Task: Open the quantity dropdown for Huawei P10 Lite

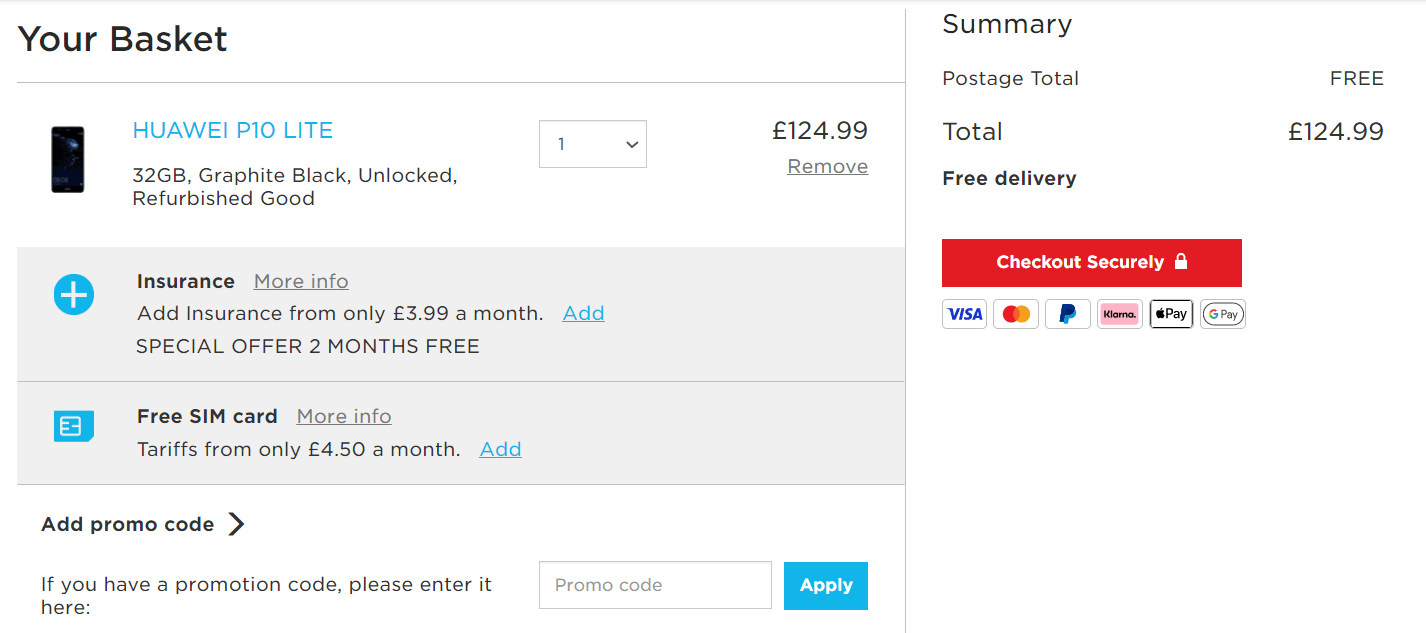Action: [593, 144]
